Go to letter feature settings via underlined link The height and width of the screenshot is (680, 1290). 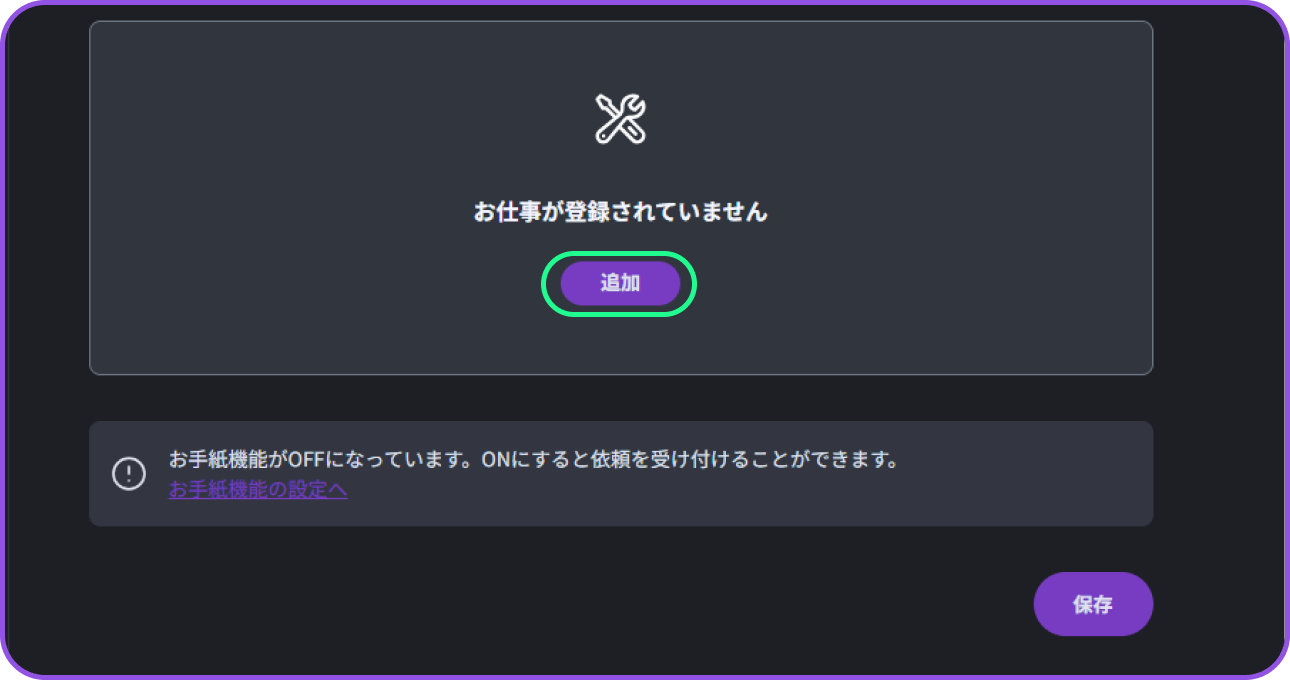(x=258, y=490)
